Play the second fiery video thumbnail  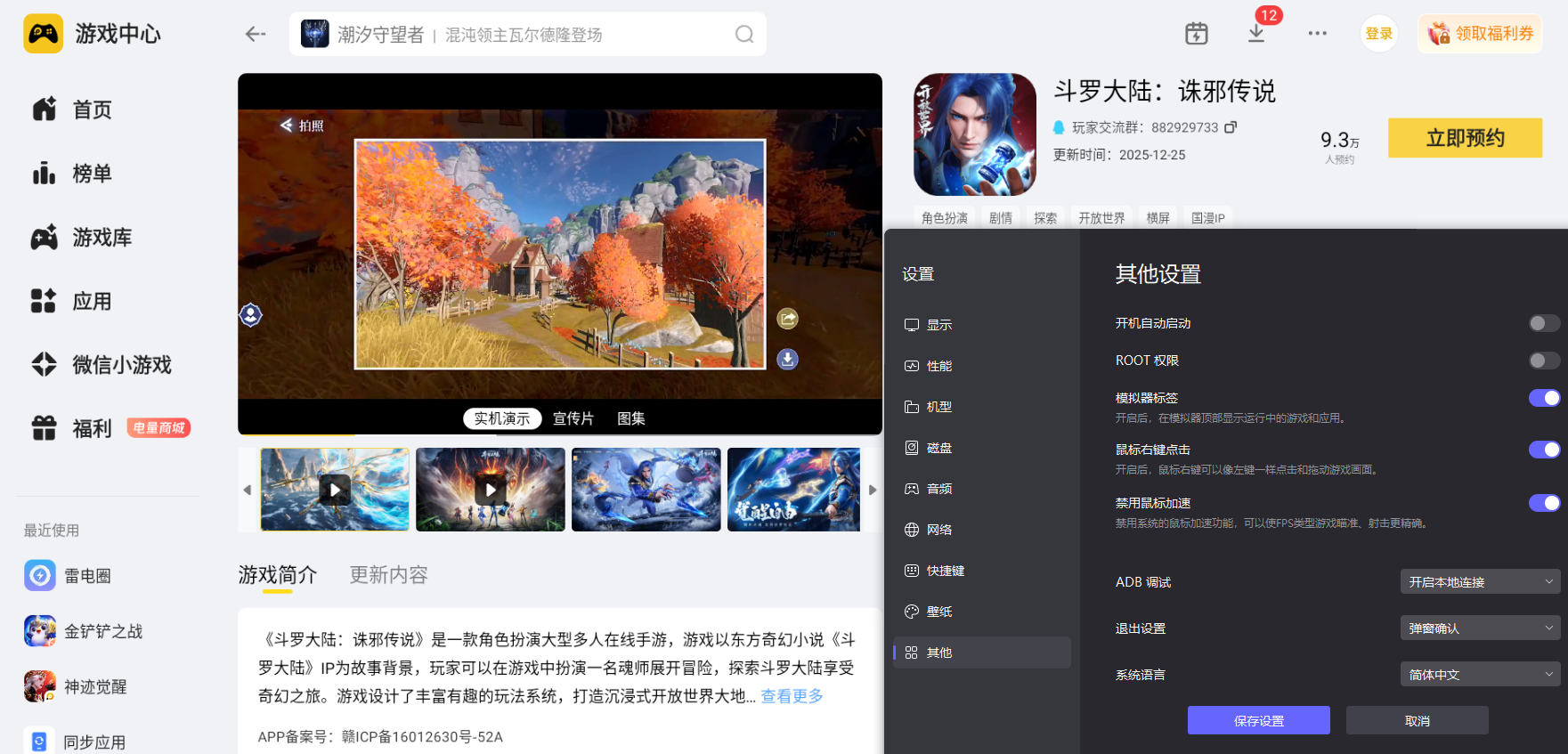pos(491,490)
